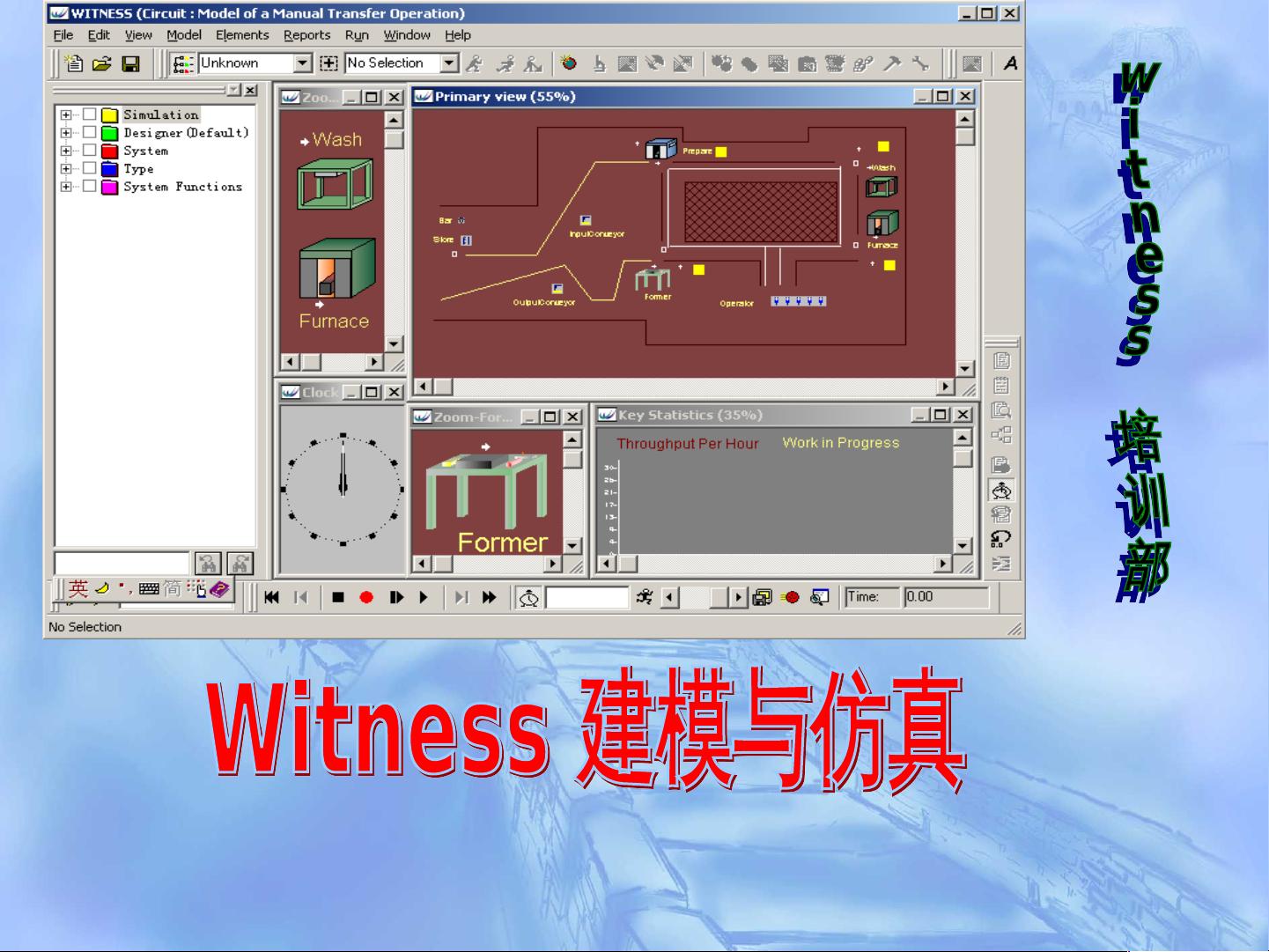Click the step forward playback button
This screenshot has height=952, width=1269.
(395, 597)
